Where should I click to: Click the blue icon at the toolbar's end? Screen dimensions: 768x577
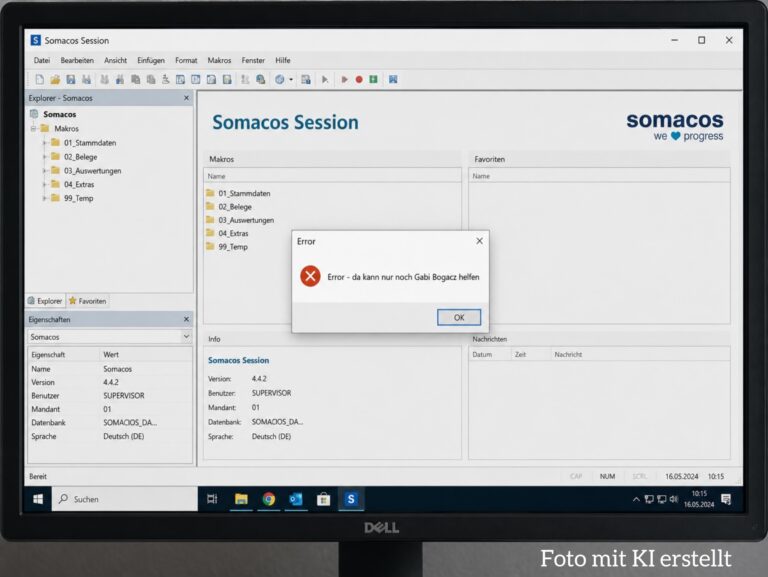point(393,79)
